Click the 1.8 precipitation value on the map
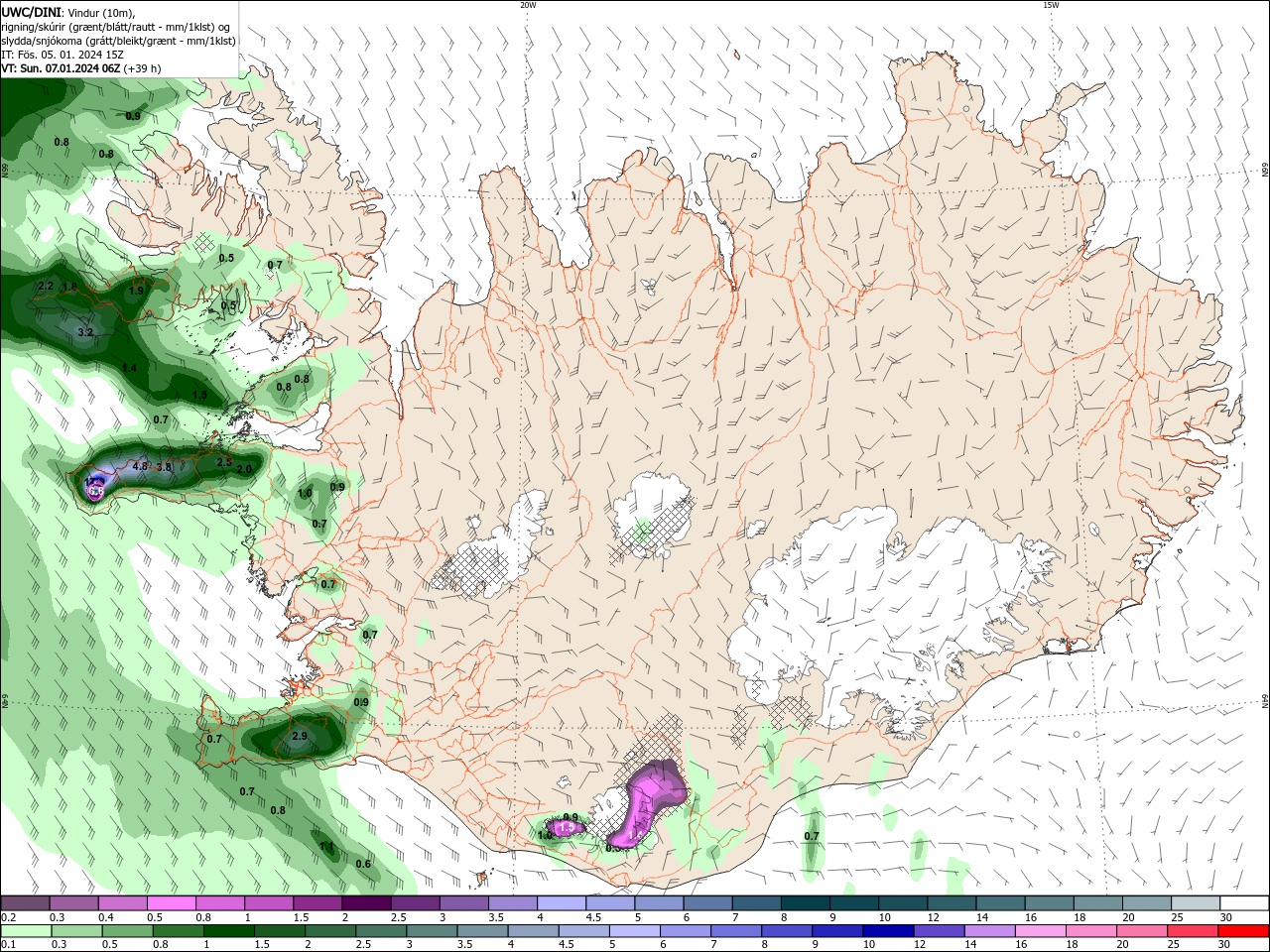The height and width of the screenshot is (952, 1270). click(x=70, y=287)
